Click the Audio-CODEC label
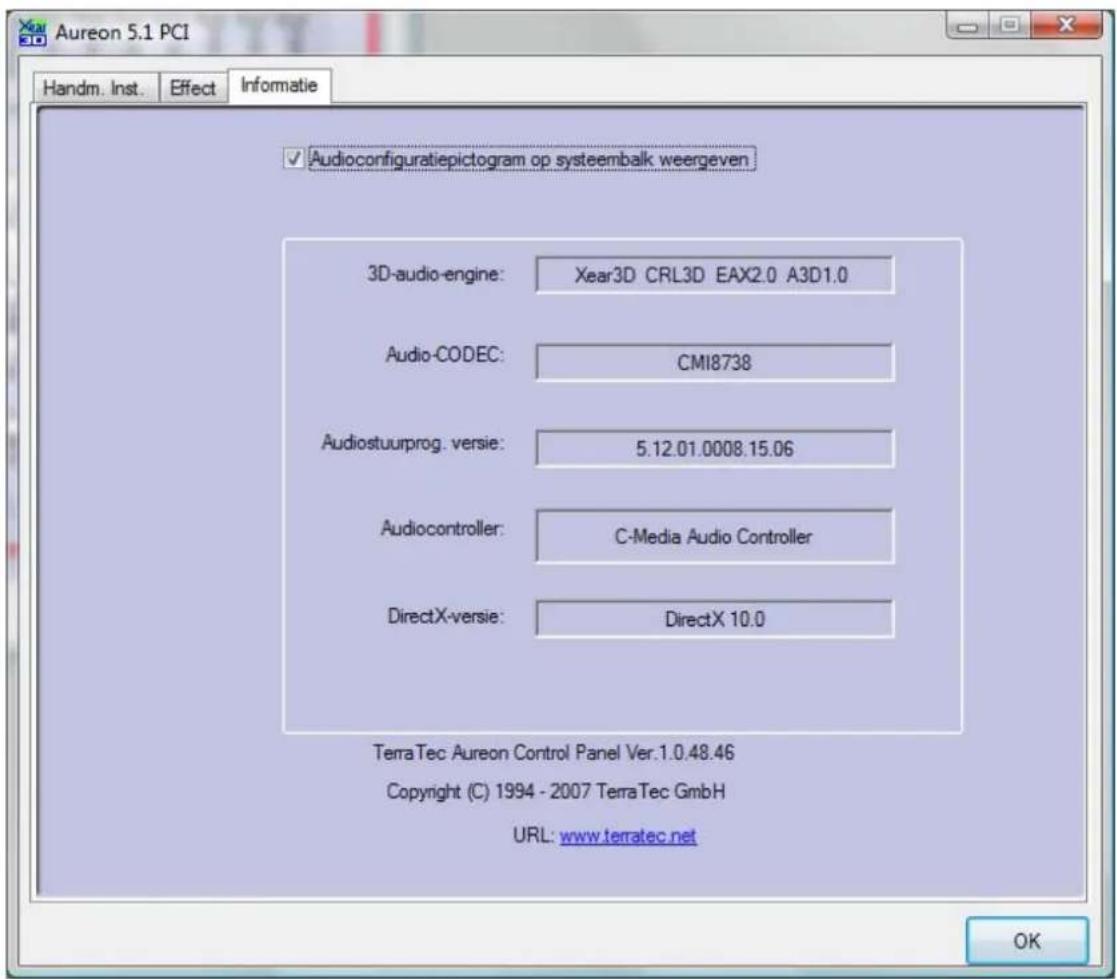1117x979 pixels. (x=445, y=354)
